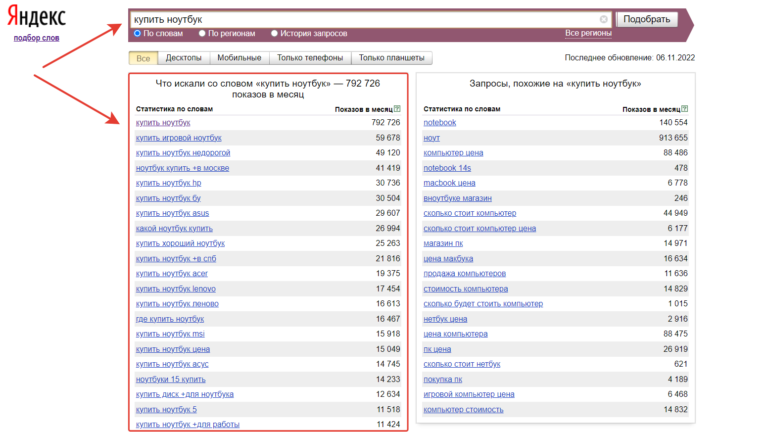
Task: Open the help icon beside right 'Показов в месяц'
Action: pyautogui.click(x=685, y=109)
